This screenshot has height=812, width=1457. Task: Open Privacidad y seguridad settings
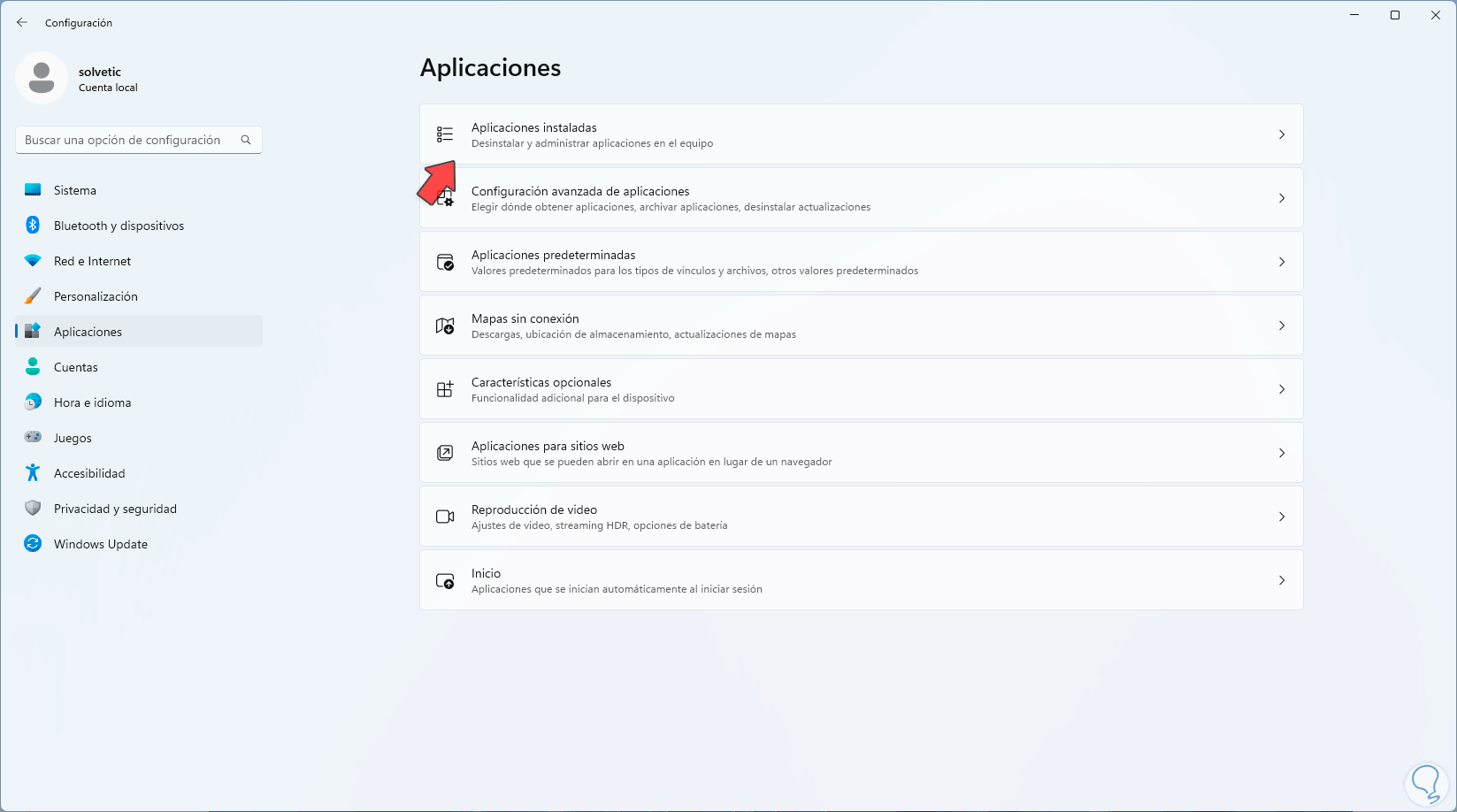coord(115,509)
